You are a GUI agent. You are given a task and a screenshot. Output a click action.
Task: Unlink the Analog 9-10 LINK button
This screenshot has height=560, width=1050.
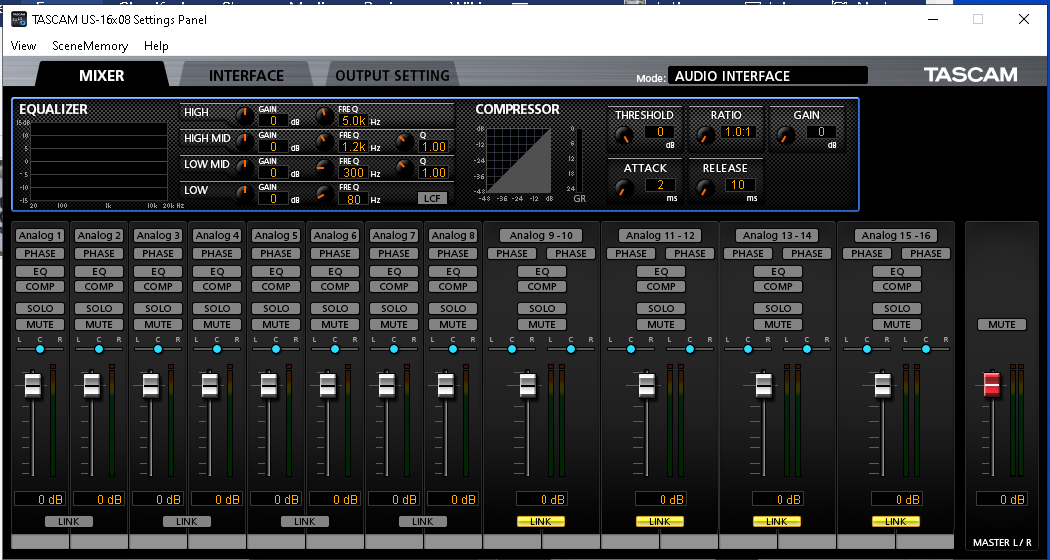click(541, 521)
